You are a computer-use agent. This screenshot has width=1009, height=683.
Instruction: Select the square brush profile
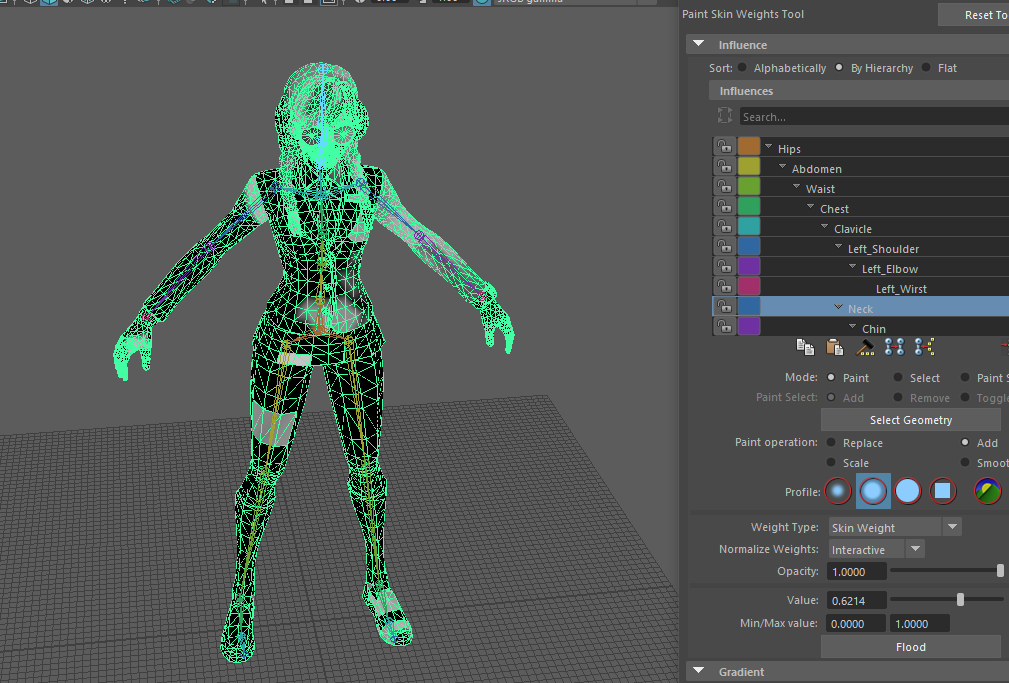click(941, 491)
